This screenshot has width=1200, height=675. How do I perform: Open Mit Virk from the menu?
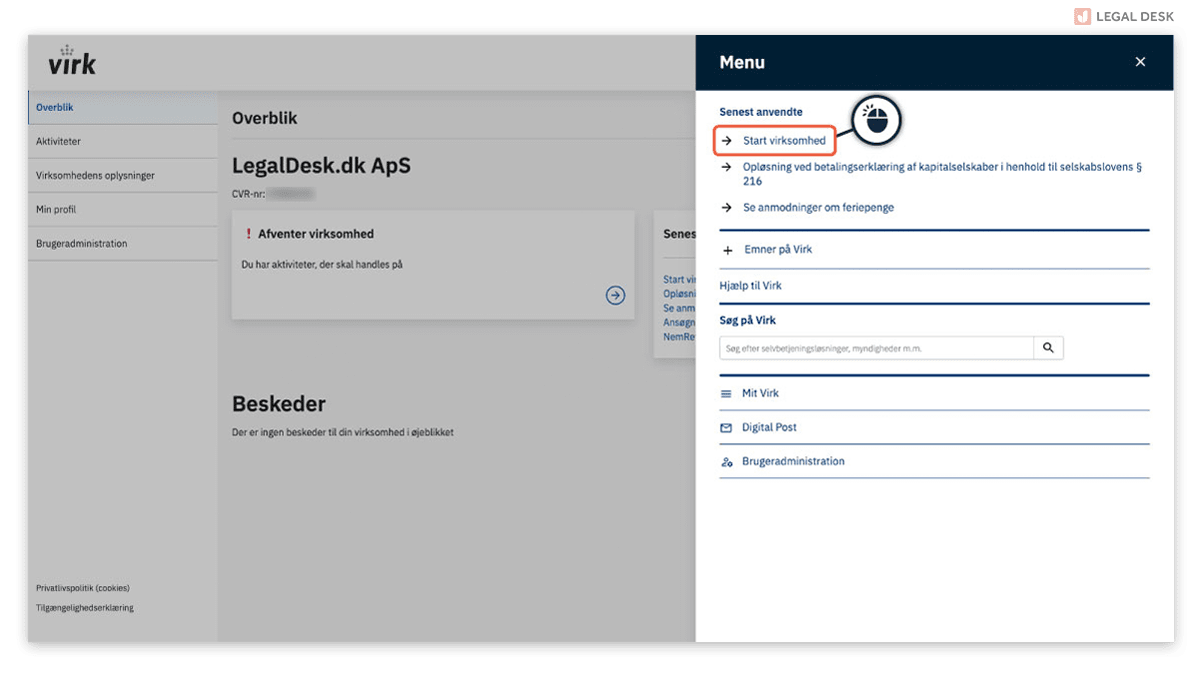coord(760,394)
